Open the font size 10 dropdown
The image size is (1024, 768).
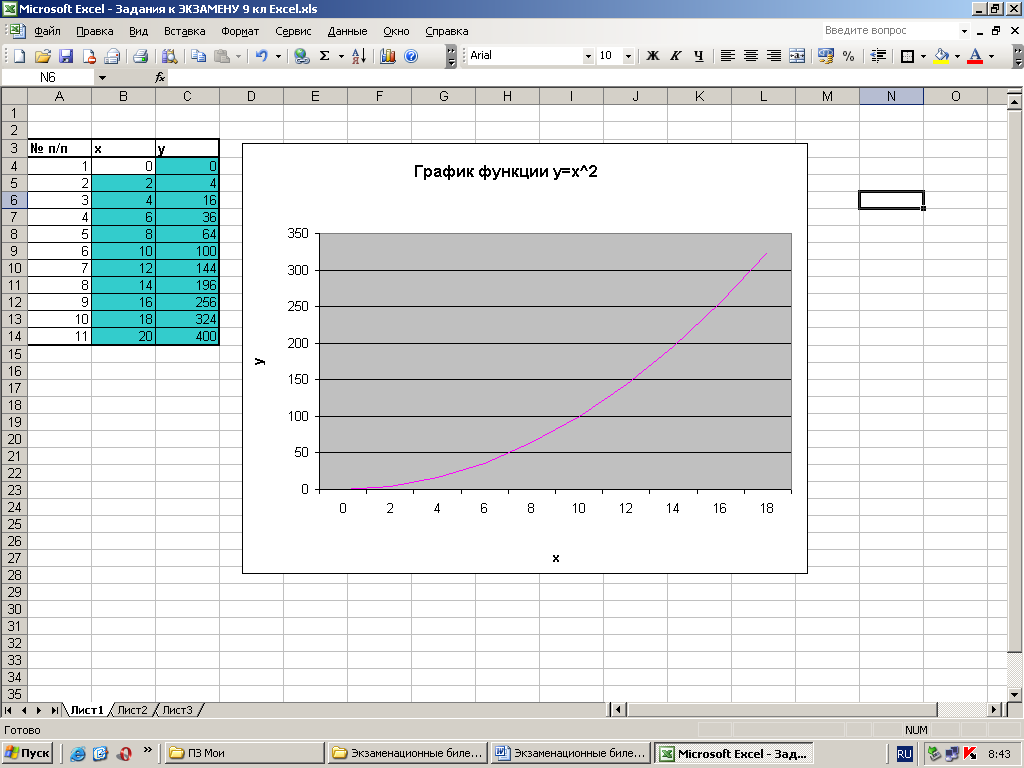pyautogui.click(x=628, y=56)
